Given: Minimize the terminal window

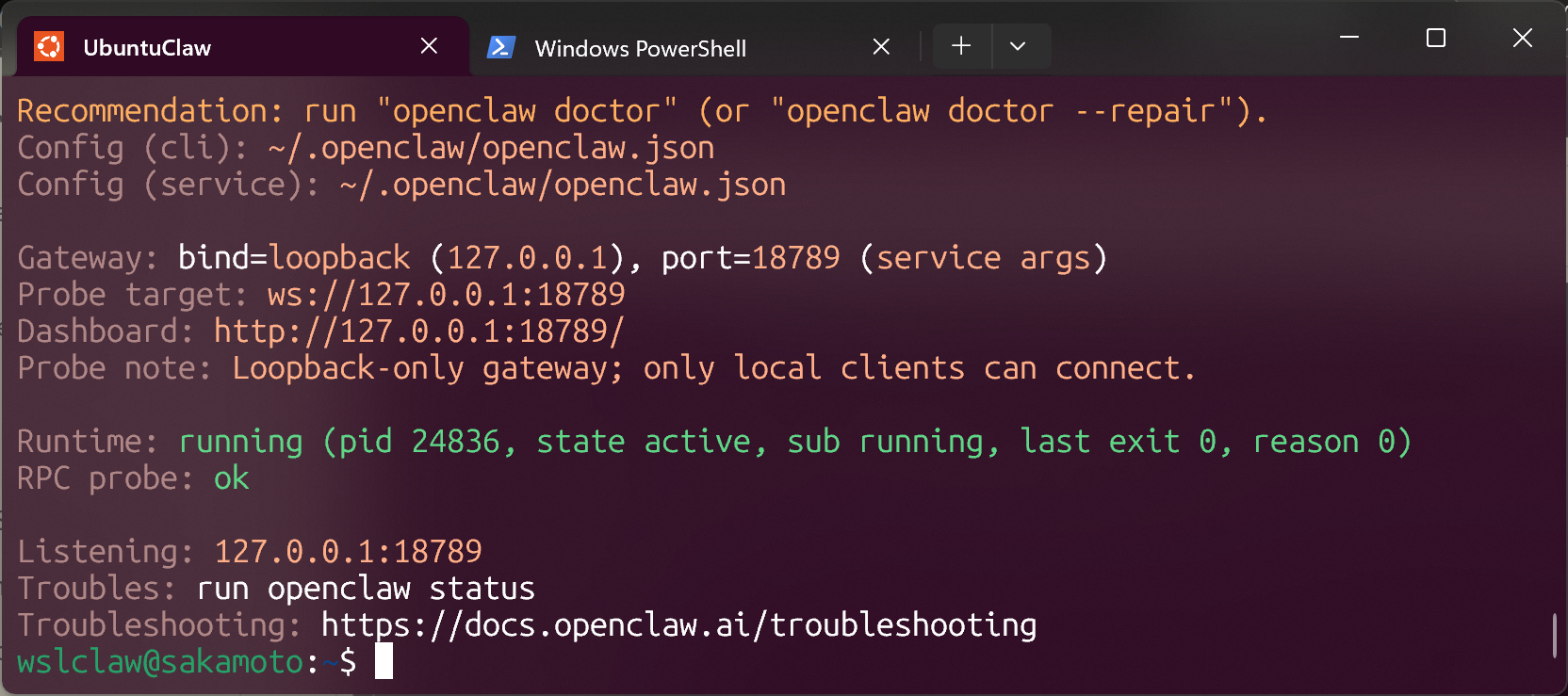Looking at the screenshot, I should coord(1349,38).
